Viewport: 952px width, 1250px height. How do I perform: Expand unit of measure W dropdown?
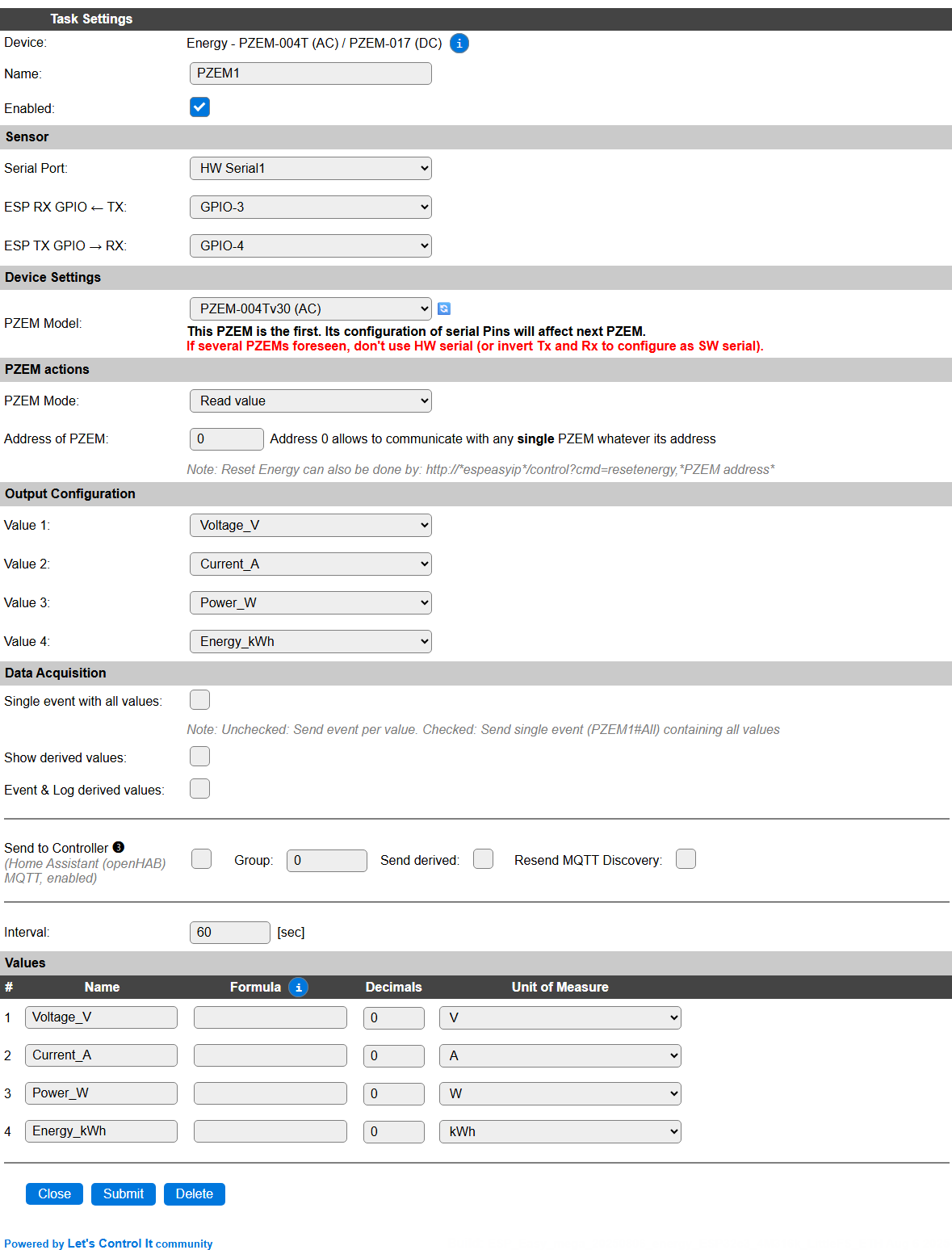tap(560, 1093)
